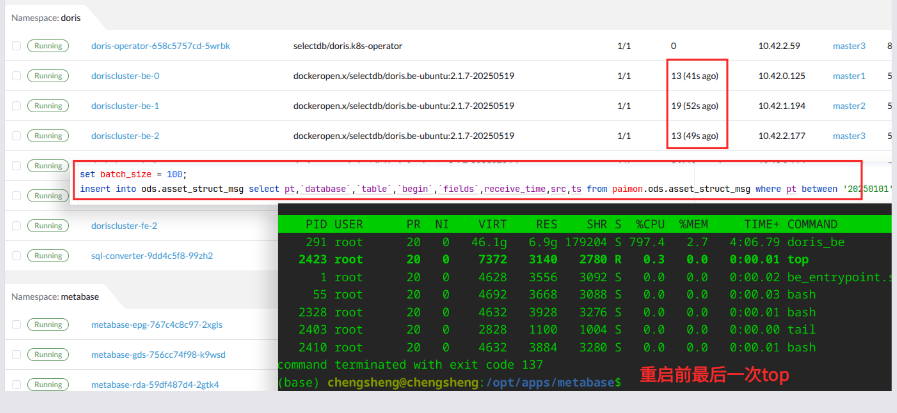The image size is (897, 413).
Task: Click the SQL line set batch_size = 100
Action: [x=133, y=174]
